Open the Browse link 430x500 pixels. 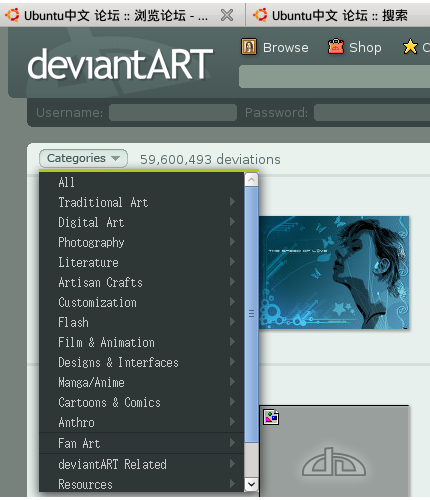pos(285,48)
